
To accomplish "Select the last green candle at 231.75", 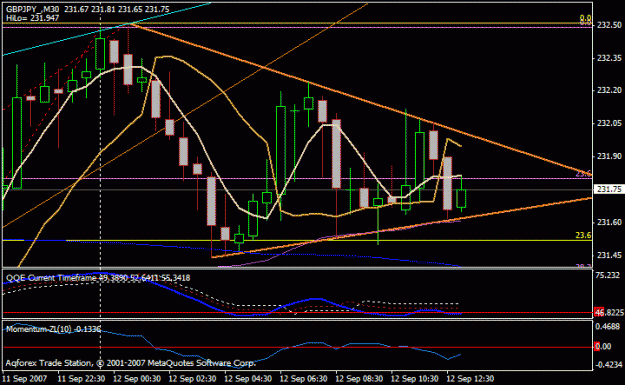I will pyautogui.click(x=461, y=198).
